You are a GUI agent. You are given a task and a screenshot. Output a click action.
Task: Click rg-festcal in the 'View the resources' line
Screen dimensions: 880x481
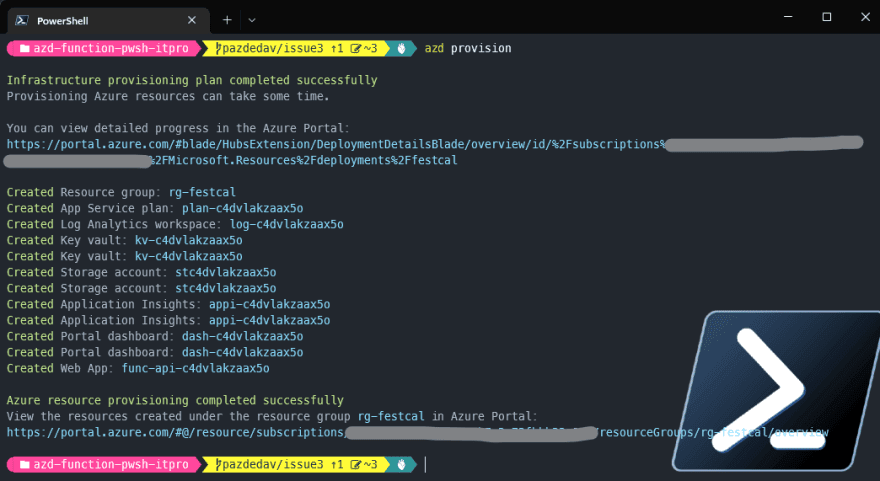tap(391, 416)
